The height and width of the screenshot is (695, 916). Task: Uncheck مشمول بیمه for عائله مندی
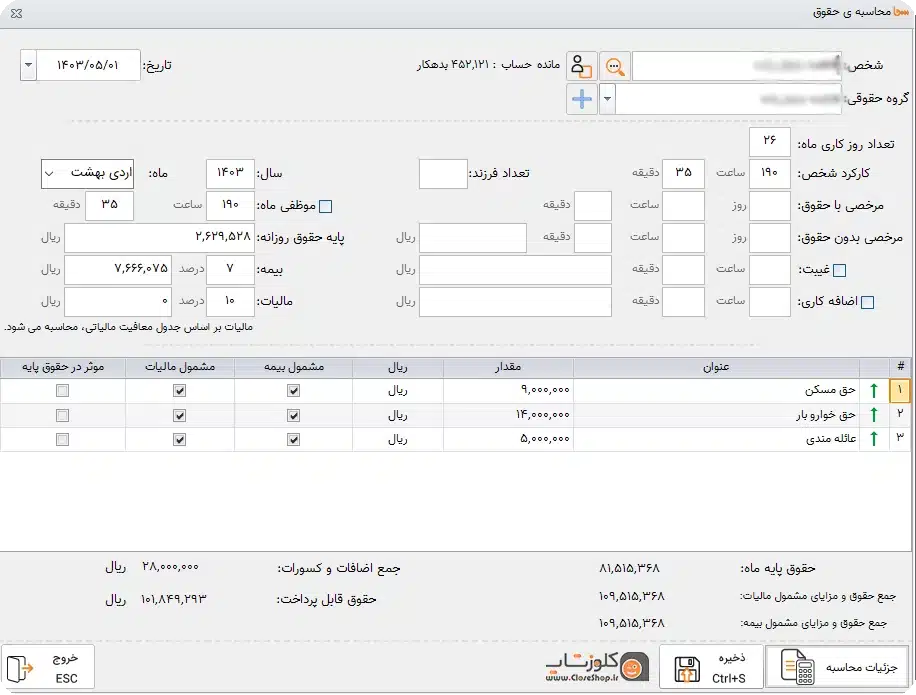point(293,439)
